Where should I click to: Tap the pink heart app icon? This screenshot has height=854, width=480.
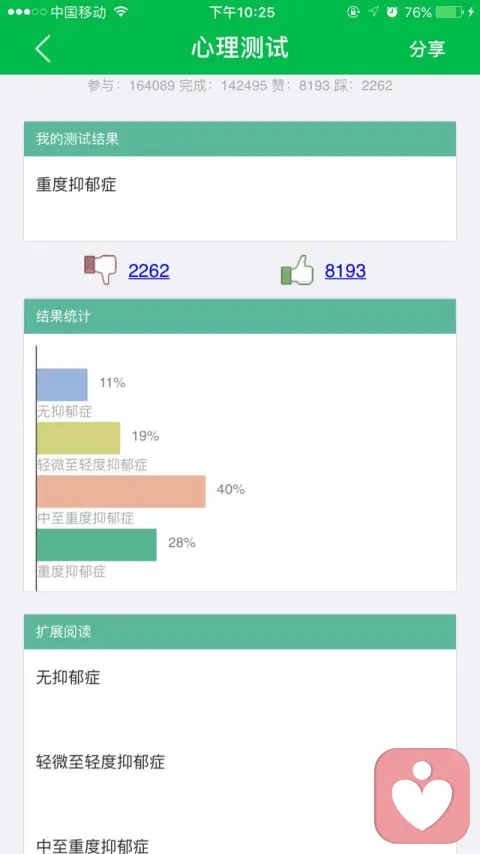click(422, 795)
